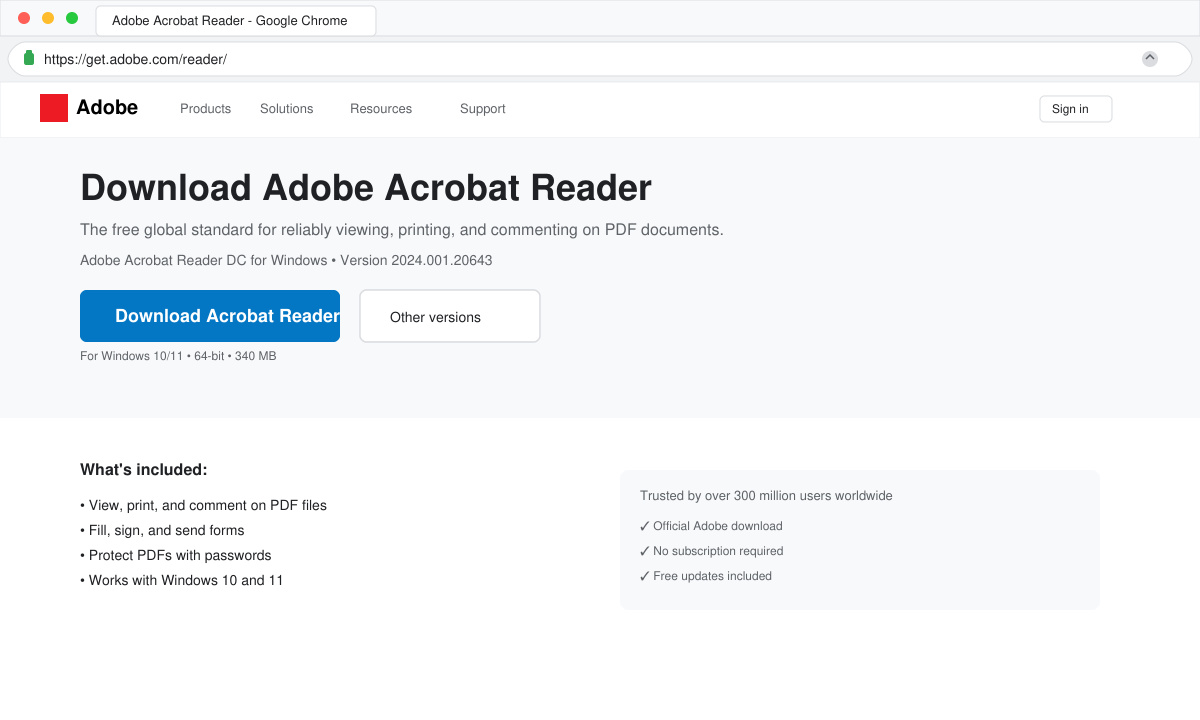Click 'Trusted by over 300 million users' text

coord(766,496)
